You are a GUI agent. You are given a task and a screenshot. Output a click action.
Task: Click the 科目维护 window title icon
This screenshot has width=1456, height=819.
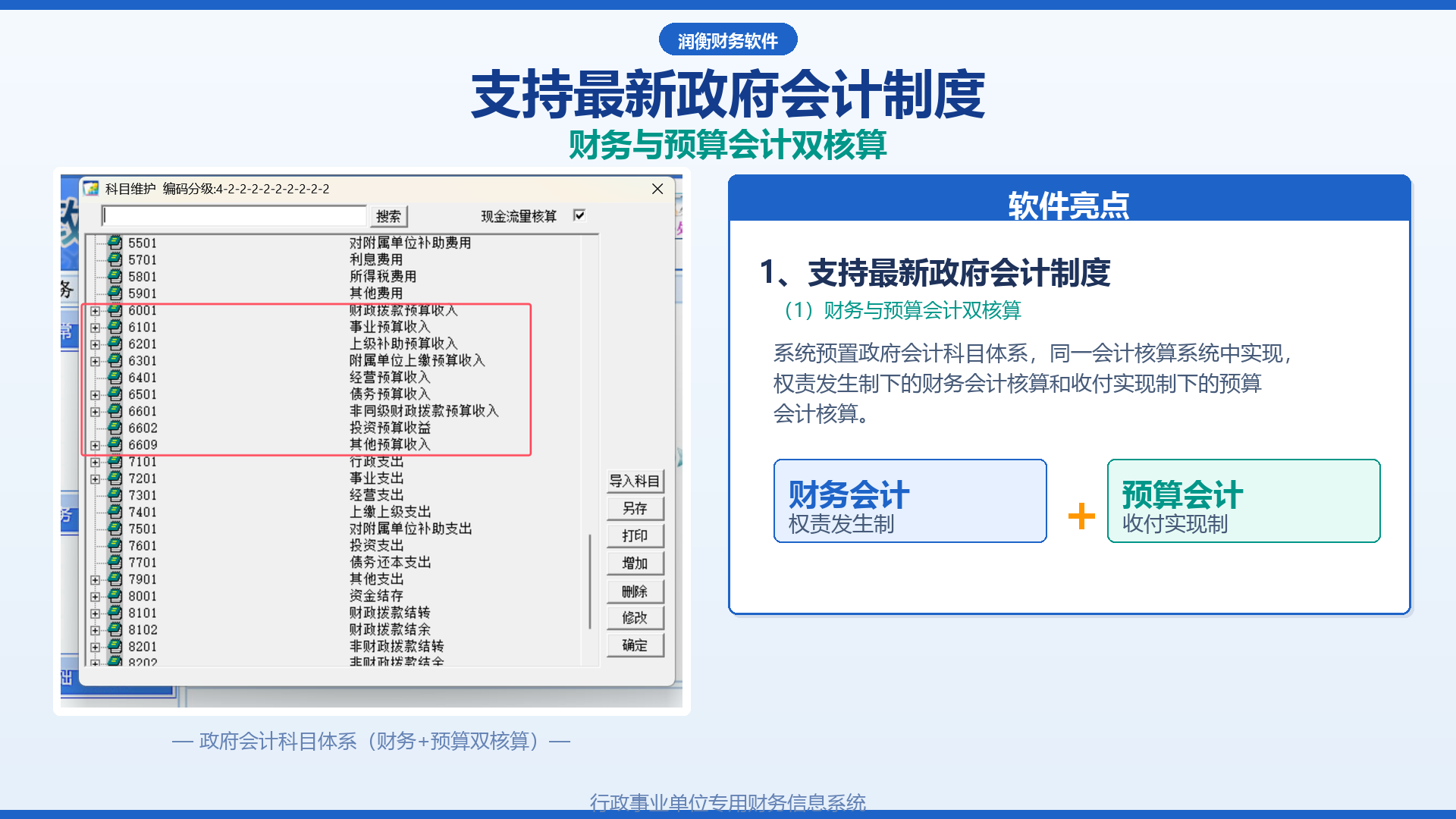pyautogui.click(x=91, y=188)
